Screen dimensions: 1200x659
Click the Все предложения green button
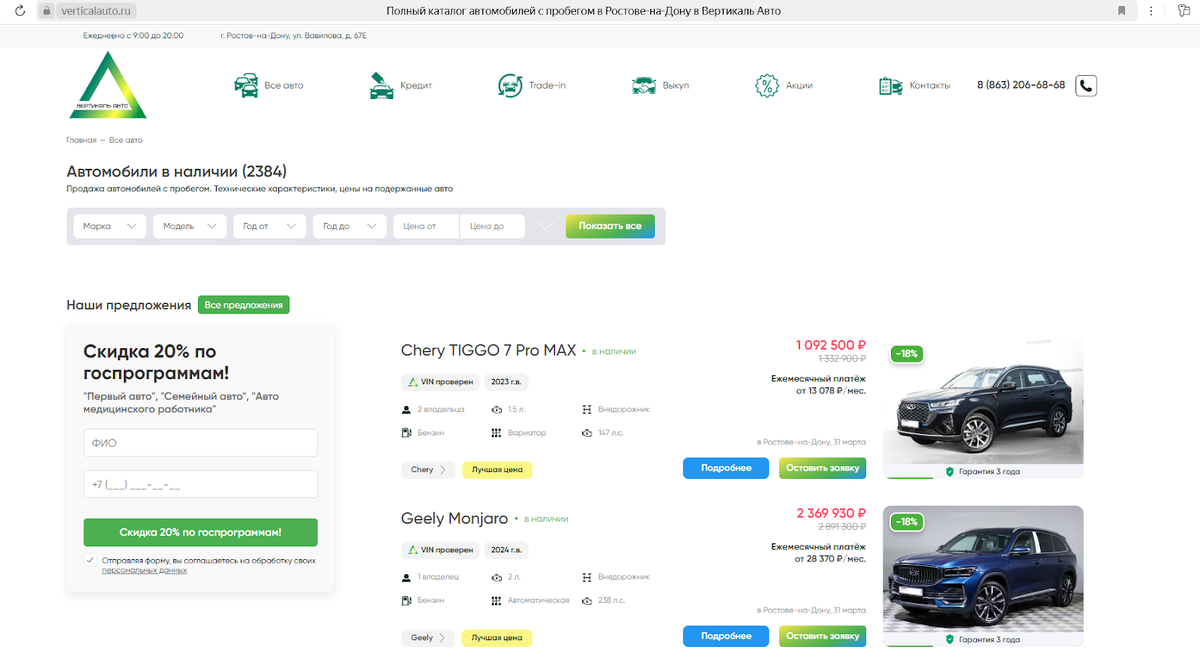point(243,305)
